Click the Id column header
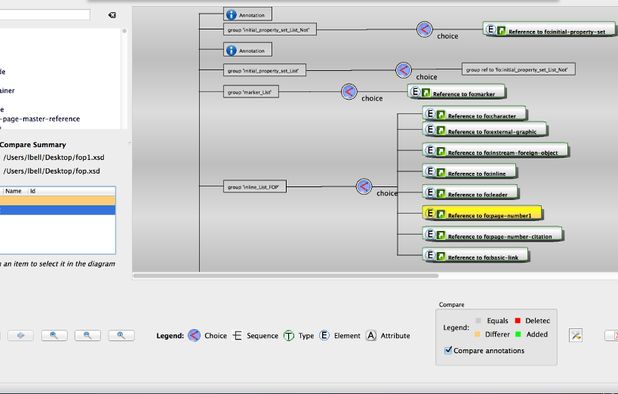This screenshot has height=394, width=618. point(33,191)
